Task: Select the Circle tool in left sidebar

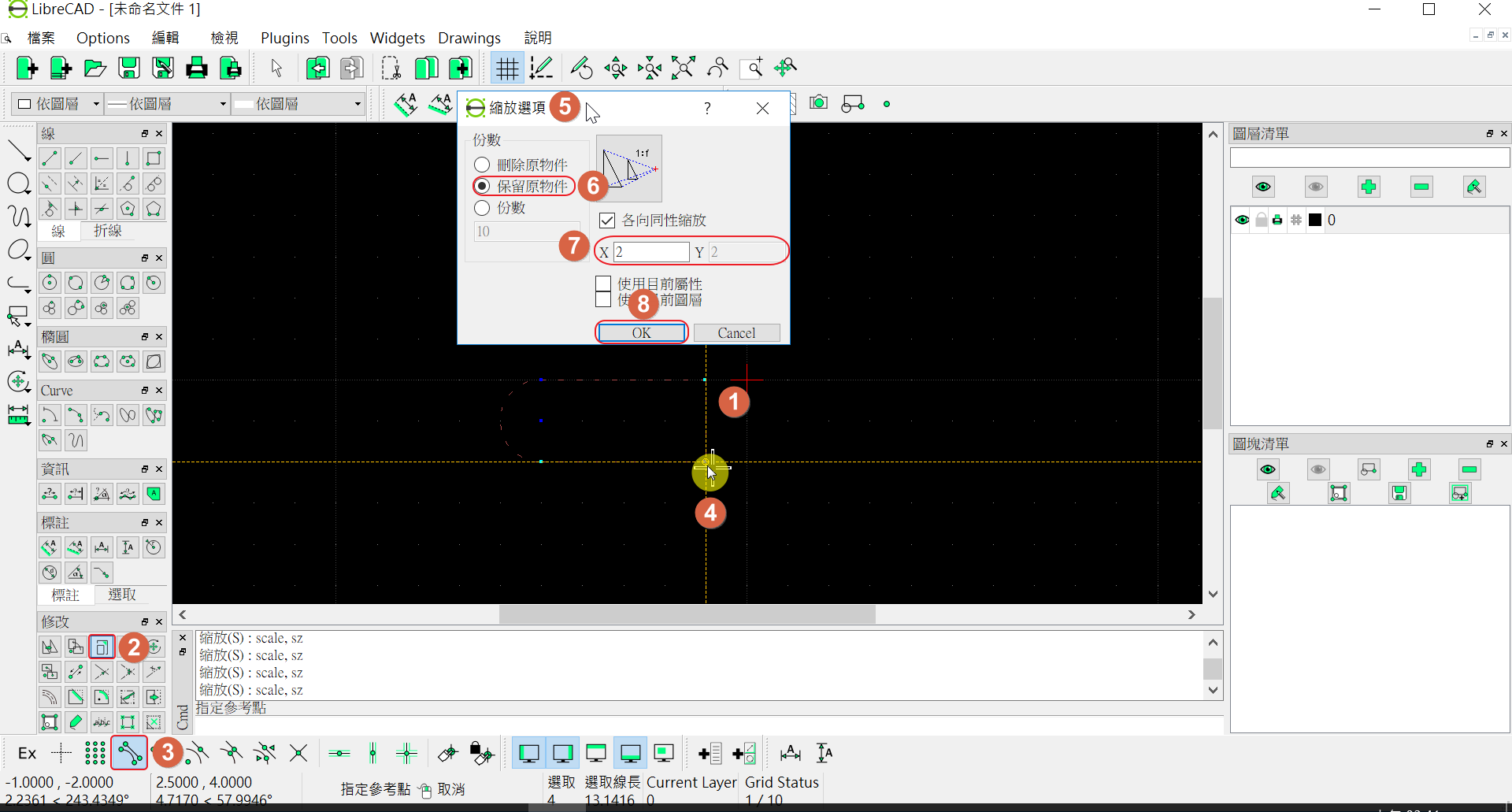Action: 18,184
